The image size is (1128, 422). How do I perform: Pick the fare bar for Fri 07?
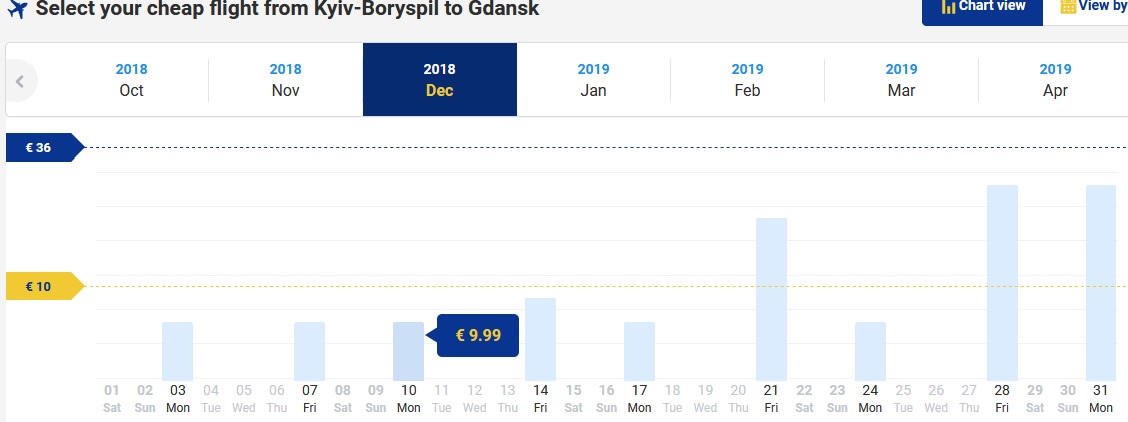click(309, 351)
